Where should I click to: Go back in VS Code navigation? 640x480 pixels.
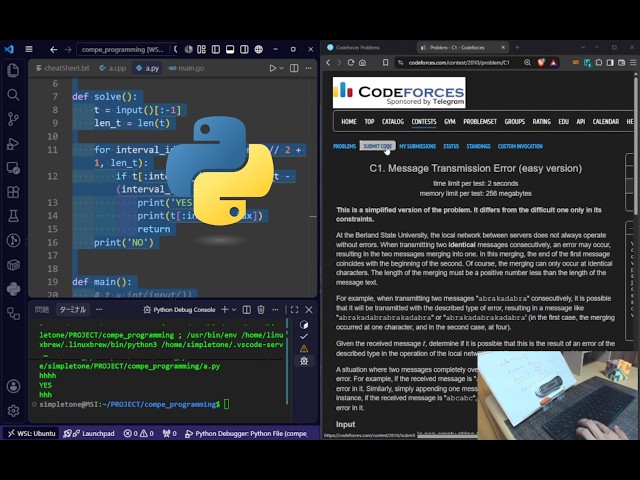coord(53,49)
